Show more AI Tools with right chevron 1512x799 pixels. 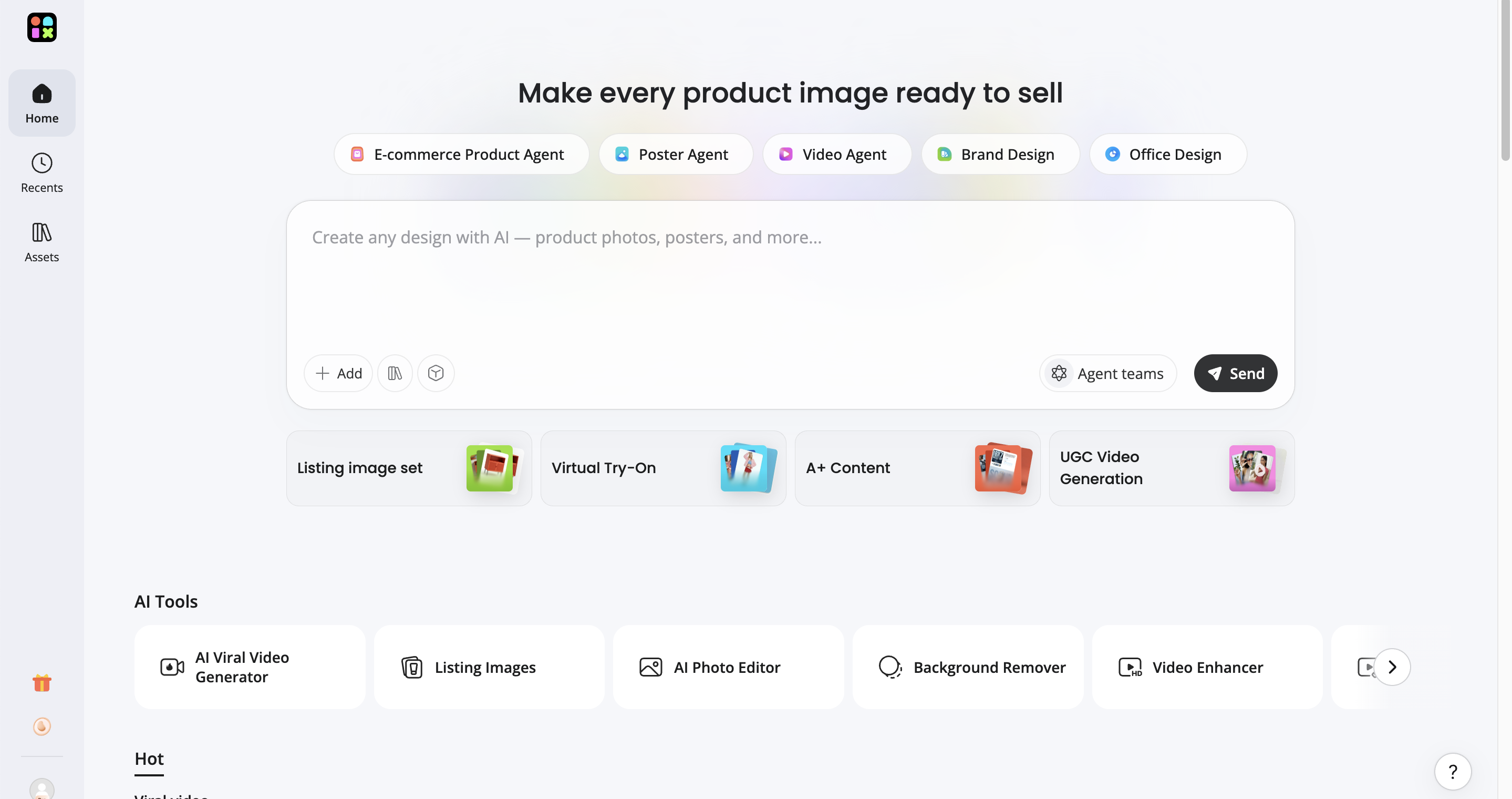(x=1392, y=667)
